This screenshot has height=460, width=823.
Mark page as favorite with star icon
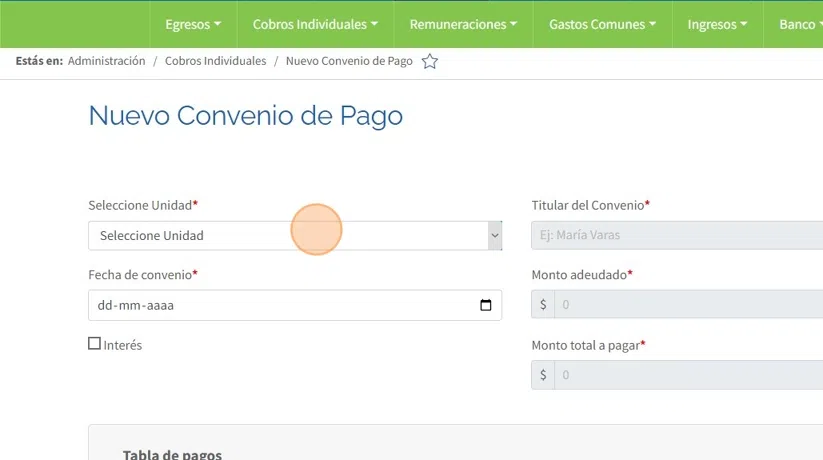tap(430, 61)
